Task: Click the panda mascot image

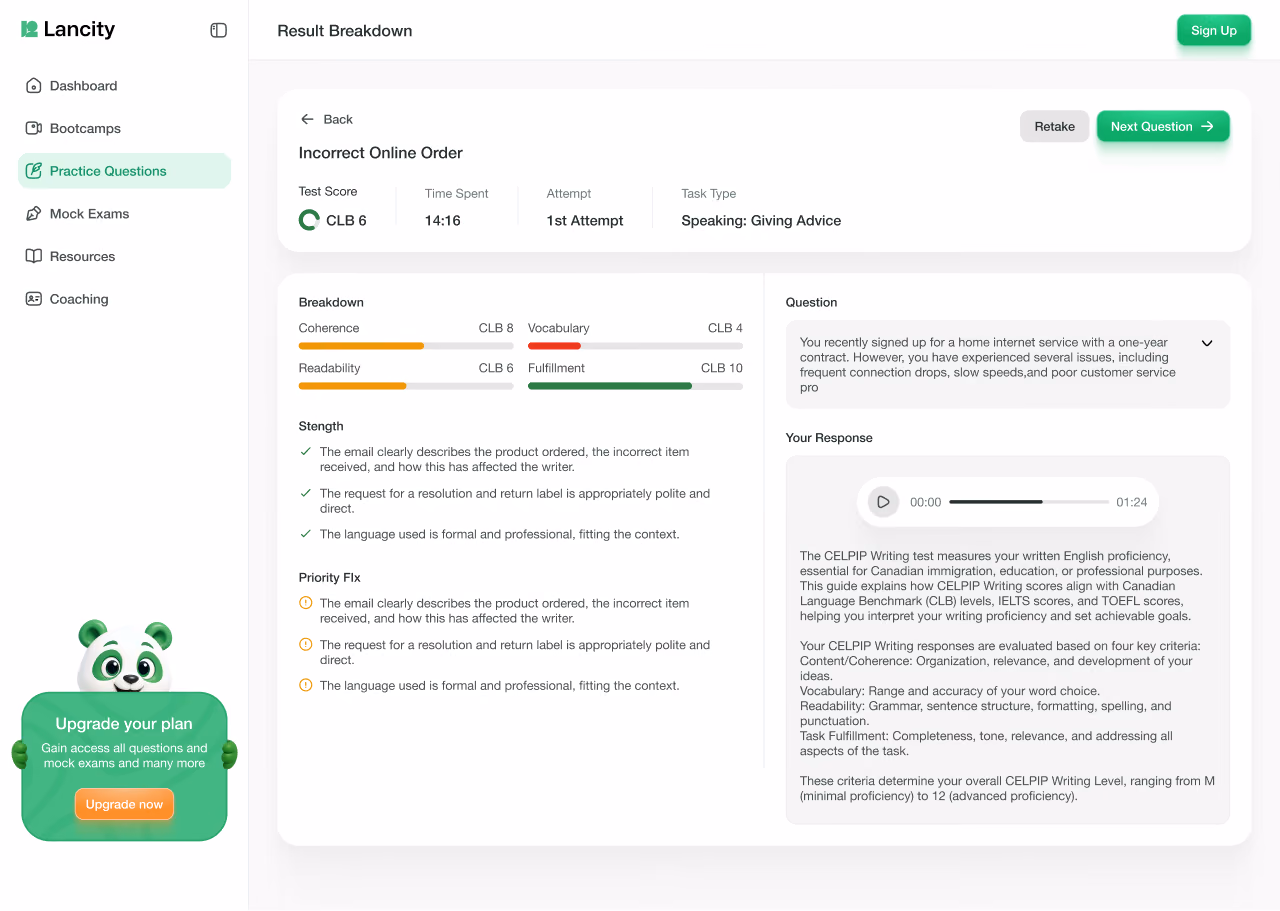Action: click(125, 657)
